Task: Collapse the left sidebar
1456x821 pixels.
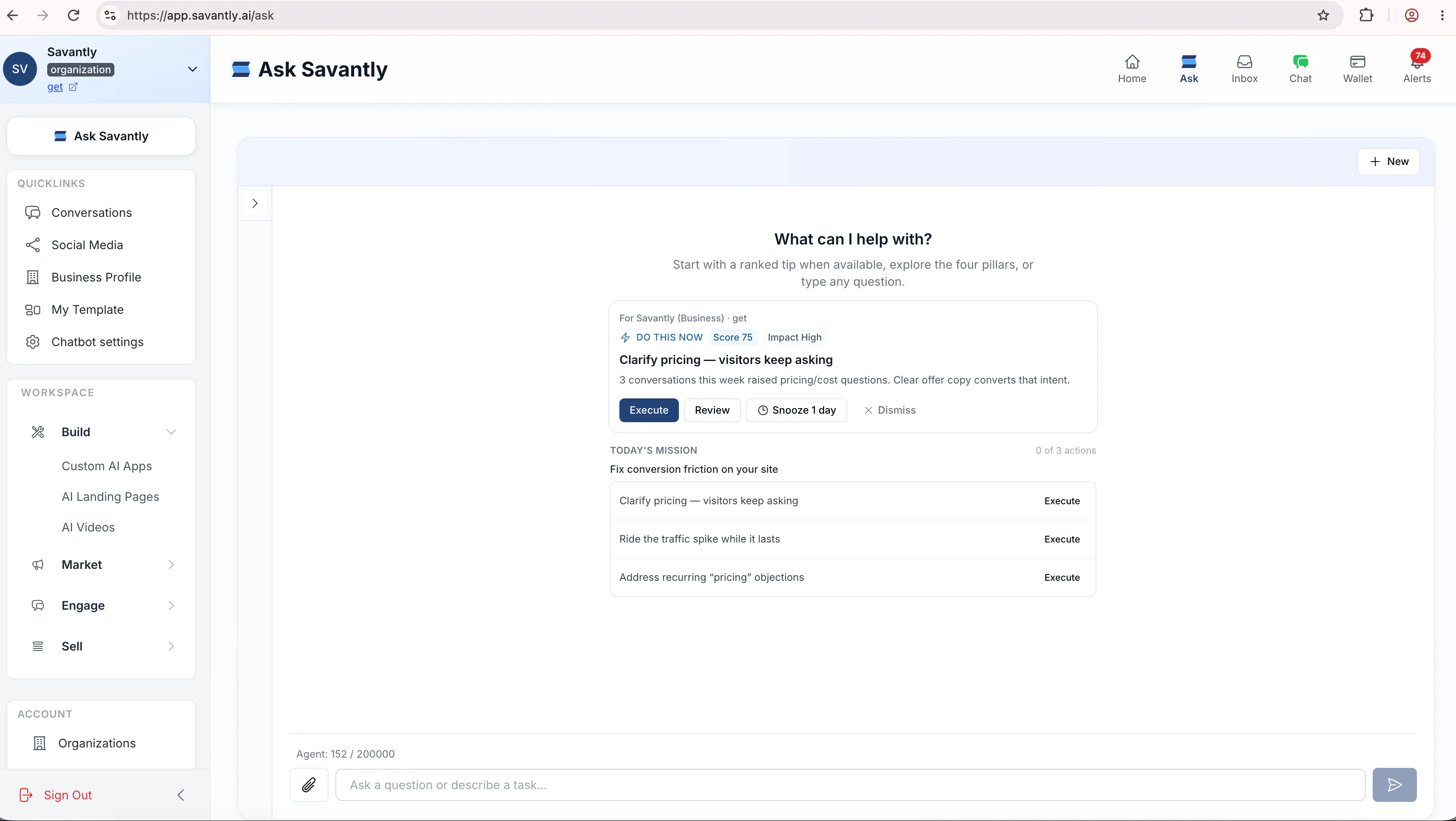Action: [x=181, y=795]
